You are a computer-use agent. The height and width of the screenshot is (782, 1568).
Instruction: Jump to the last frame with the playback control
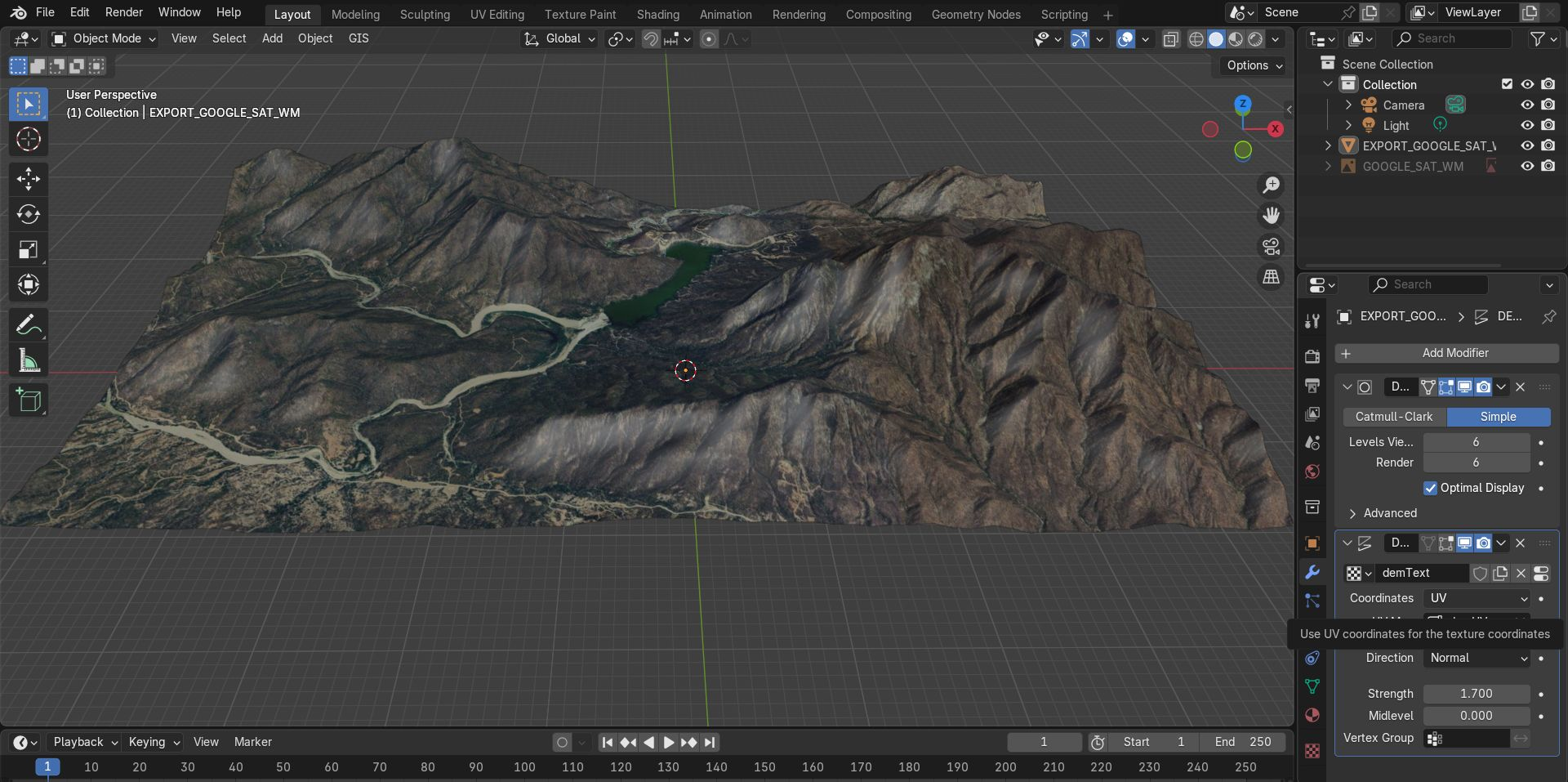[x=709, y=742]
